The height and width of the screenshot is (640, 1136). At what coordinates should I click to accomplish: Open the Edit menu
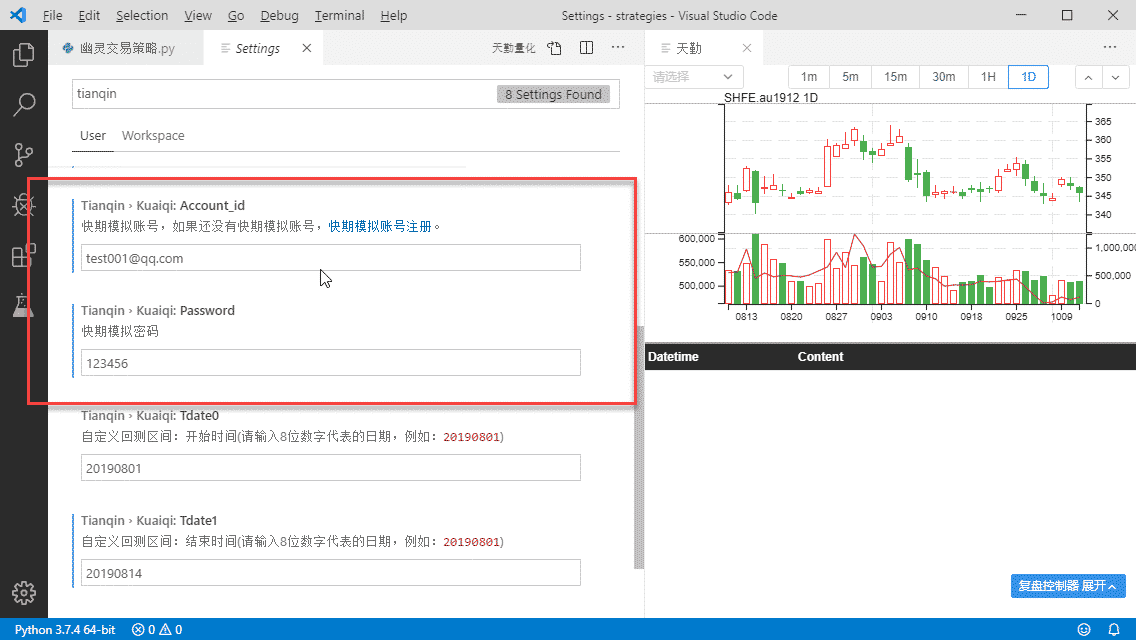89,15
